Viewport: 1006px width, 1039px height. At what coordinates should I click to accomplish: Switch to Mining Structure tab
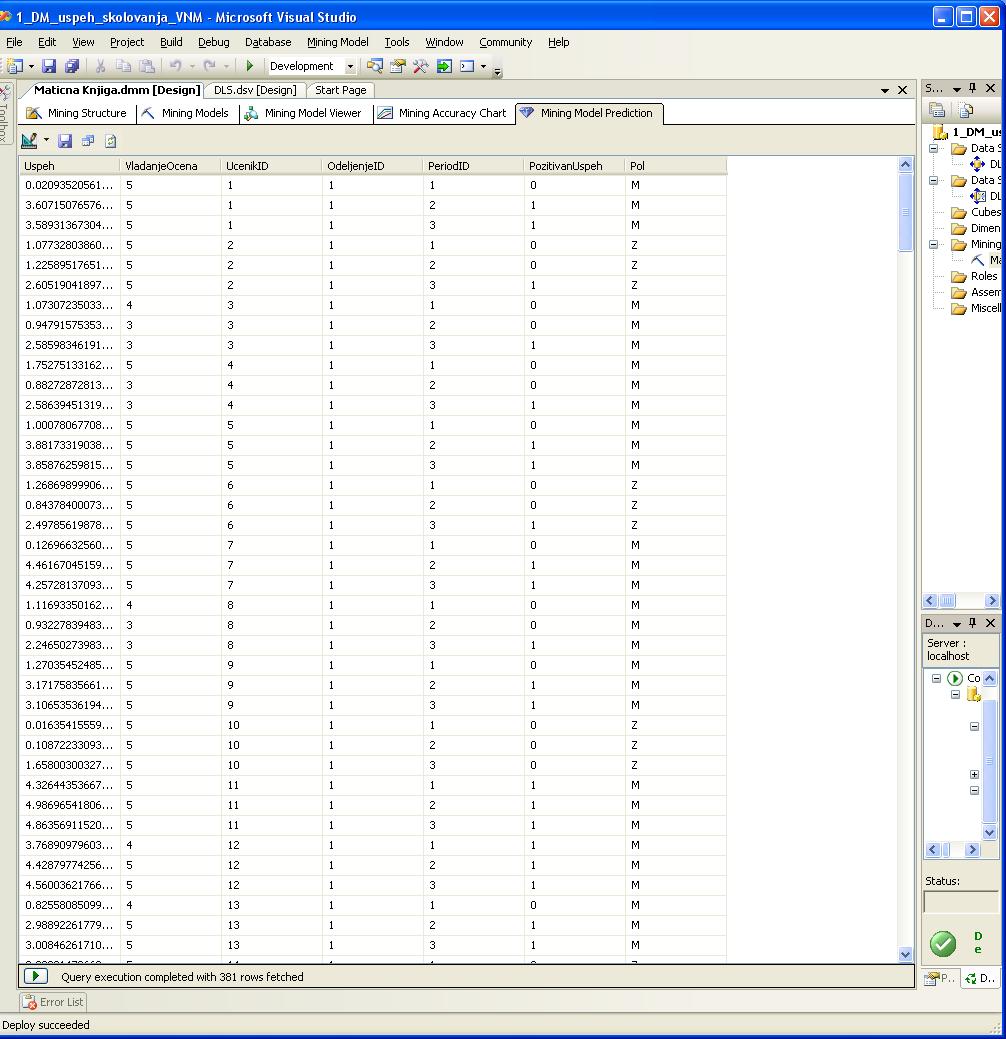pos(77,113)
